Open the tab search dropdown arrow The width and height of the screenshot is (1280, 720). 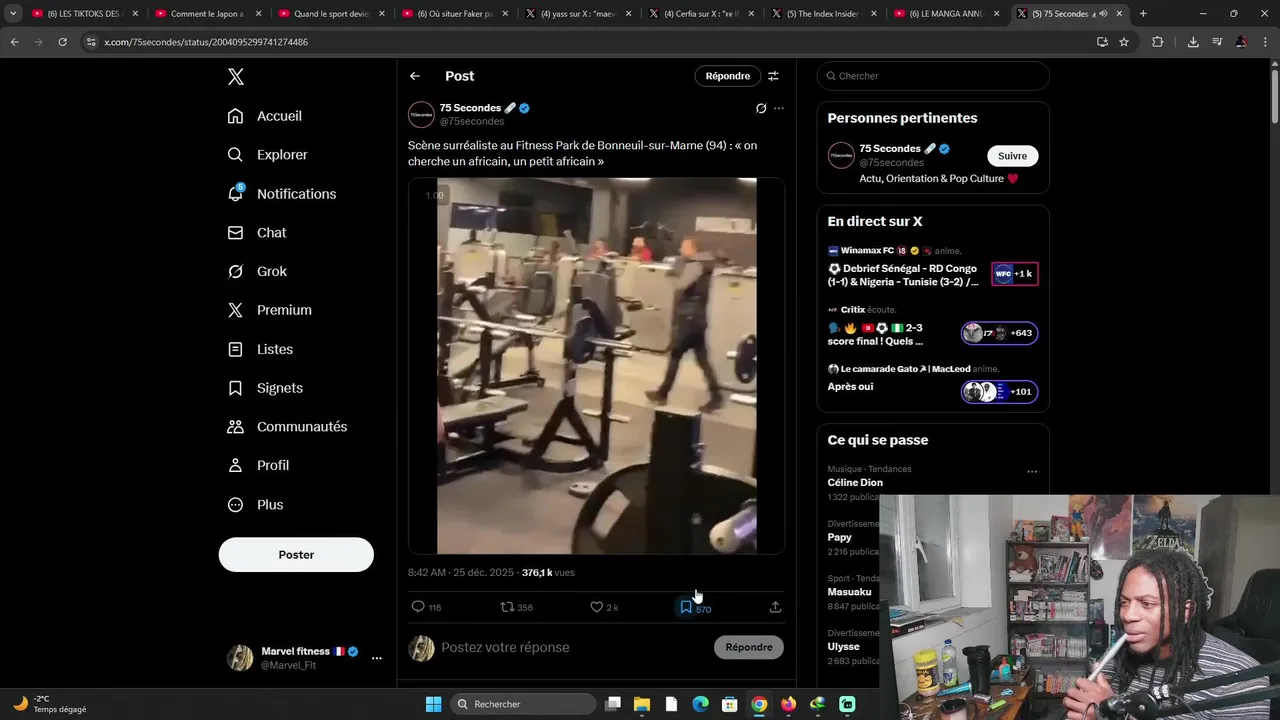tap(13, 14)
